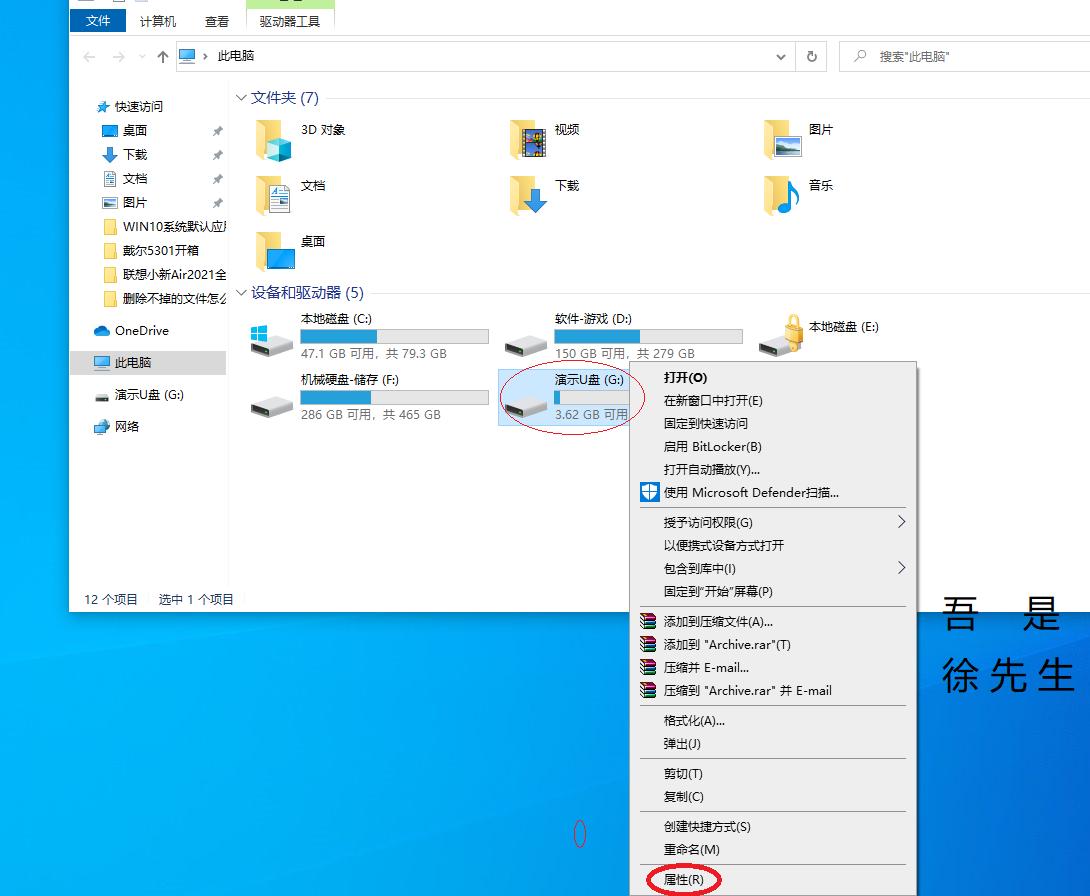Open the 桌面 pinned item in 快速访问
The image size is (1090, 896).
coord(135,130)
